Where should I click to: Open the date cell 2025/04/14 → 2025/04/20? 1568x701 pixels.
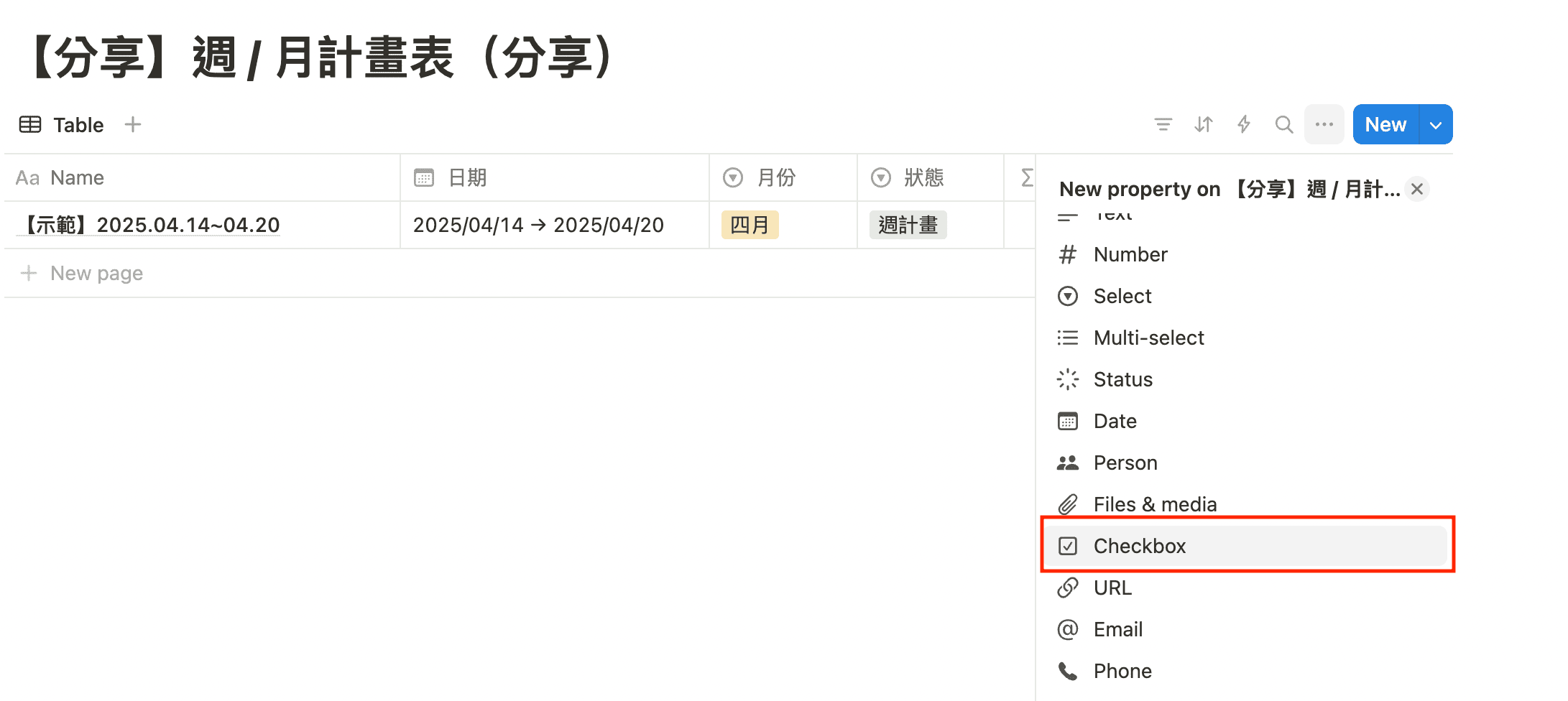[538, 225]
